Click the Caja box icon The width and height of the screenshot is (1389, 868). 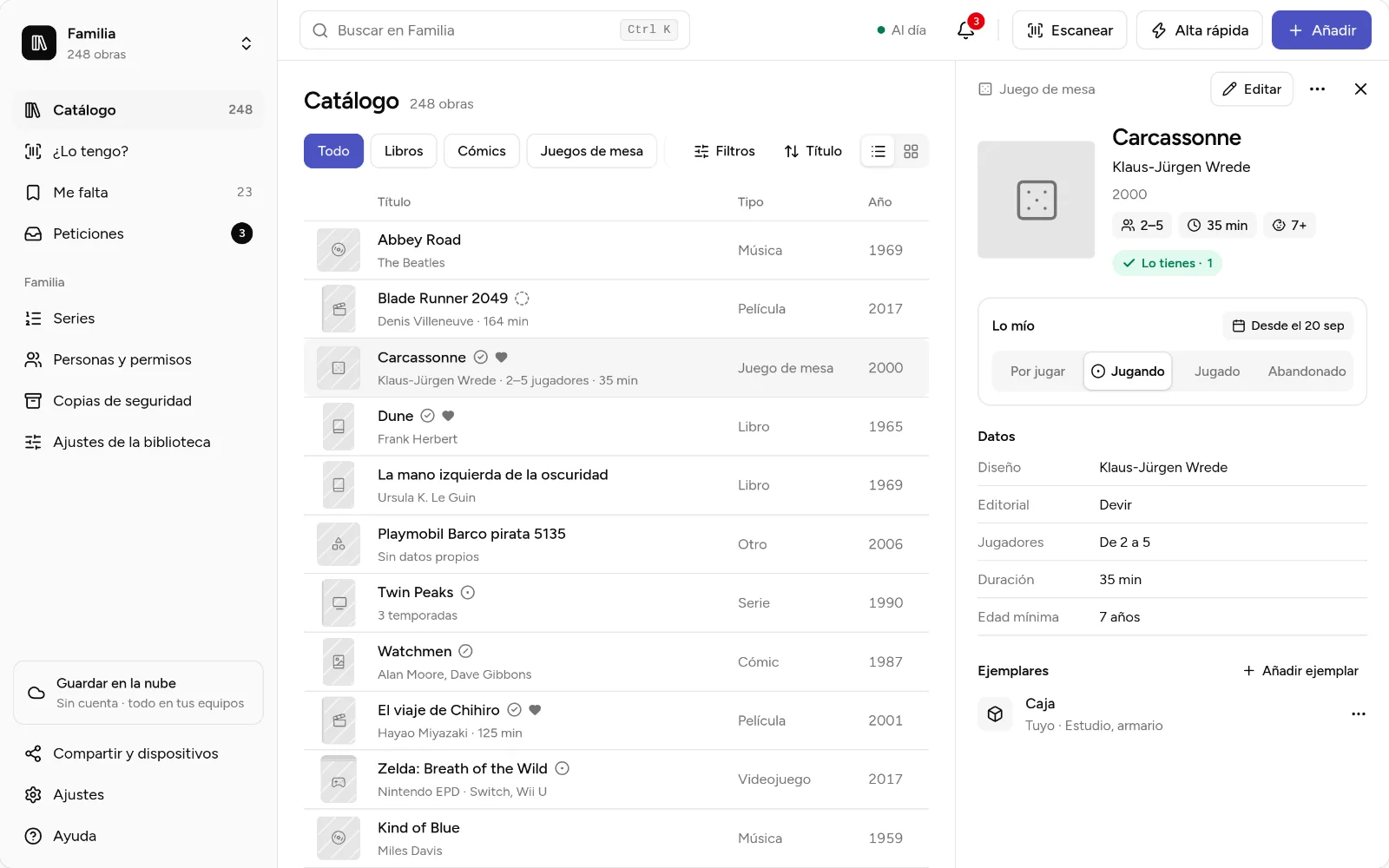click(x=995, y=714)
